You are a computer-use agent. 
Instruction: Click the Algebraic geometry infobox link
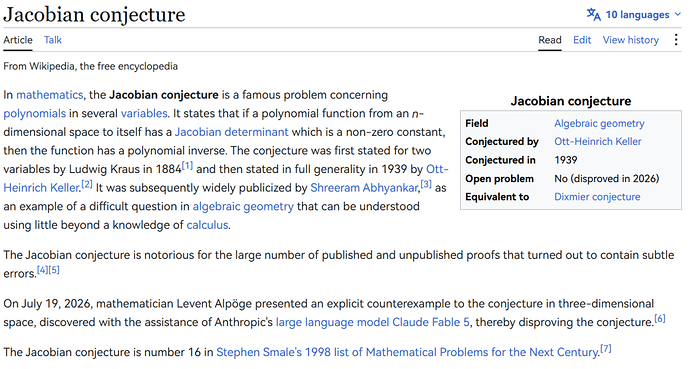click(599, 124)
